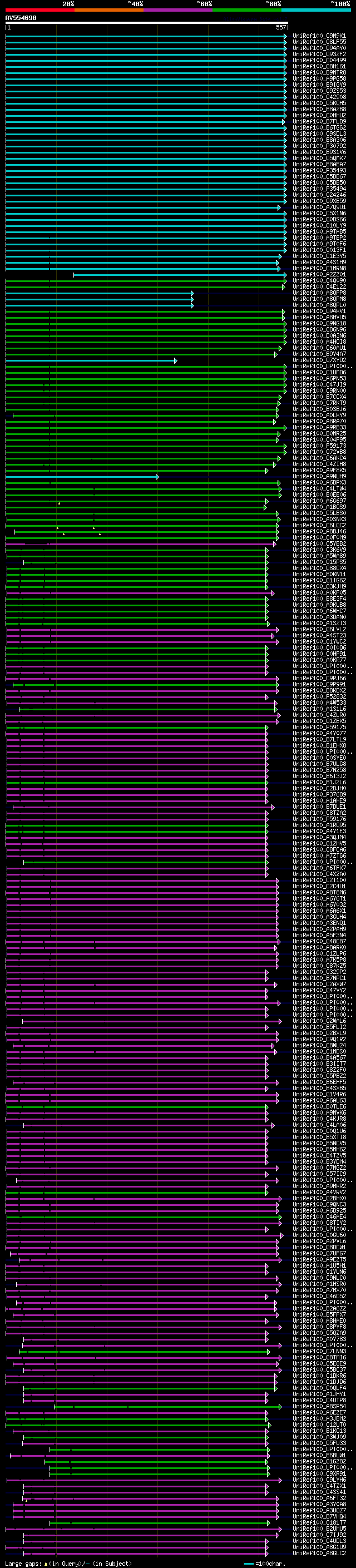Click the ~100% legend label
356x1568 pixels.
(x=341, y=4)
